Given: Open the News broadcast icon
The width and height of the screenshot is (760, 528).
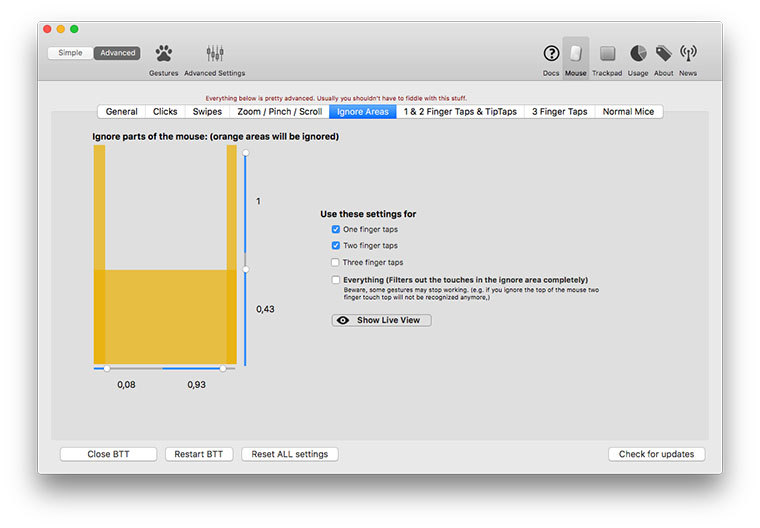Looking at the screenshot, I should (688, 54).
